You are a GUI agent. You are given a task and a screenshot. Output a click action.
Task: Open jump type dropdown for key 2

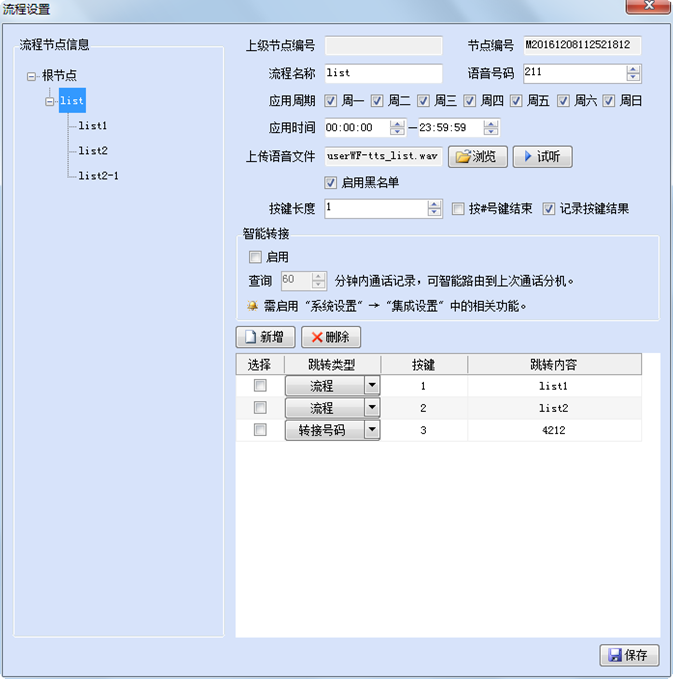click(x=371, y=407)
